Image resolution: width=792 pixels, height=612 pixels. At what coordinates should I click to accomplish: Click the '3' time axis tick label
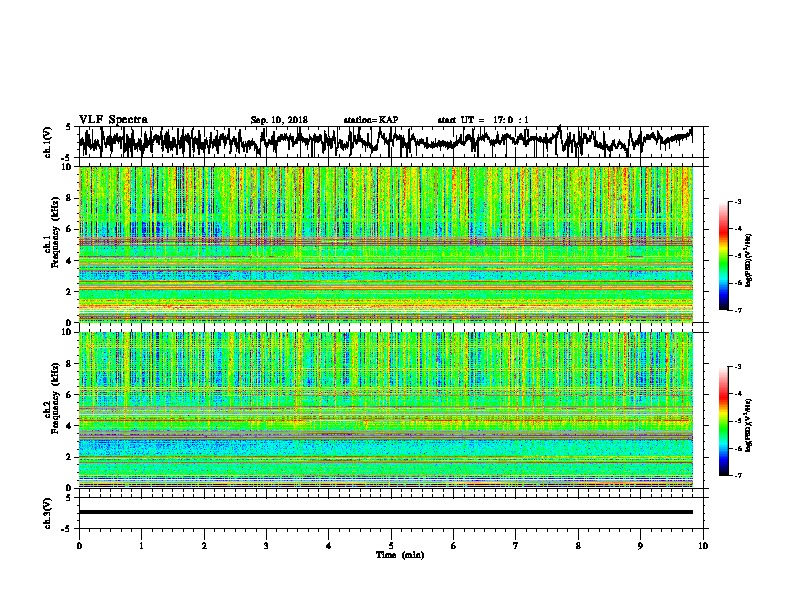pyautogui.click(x=266, y=546)
